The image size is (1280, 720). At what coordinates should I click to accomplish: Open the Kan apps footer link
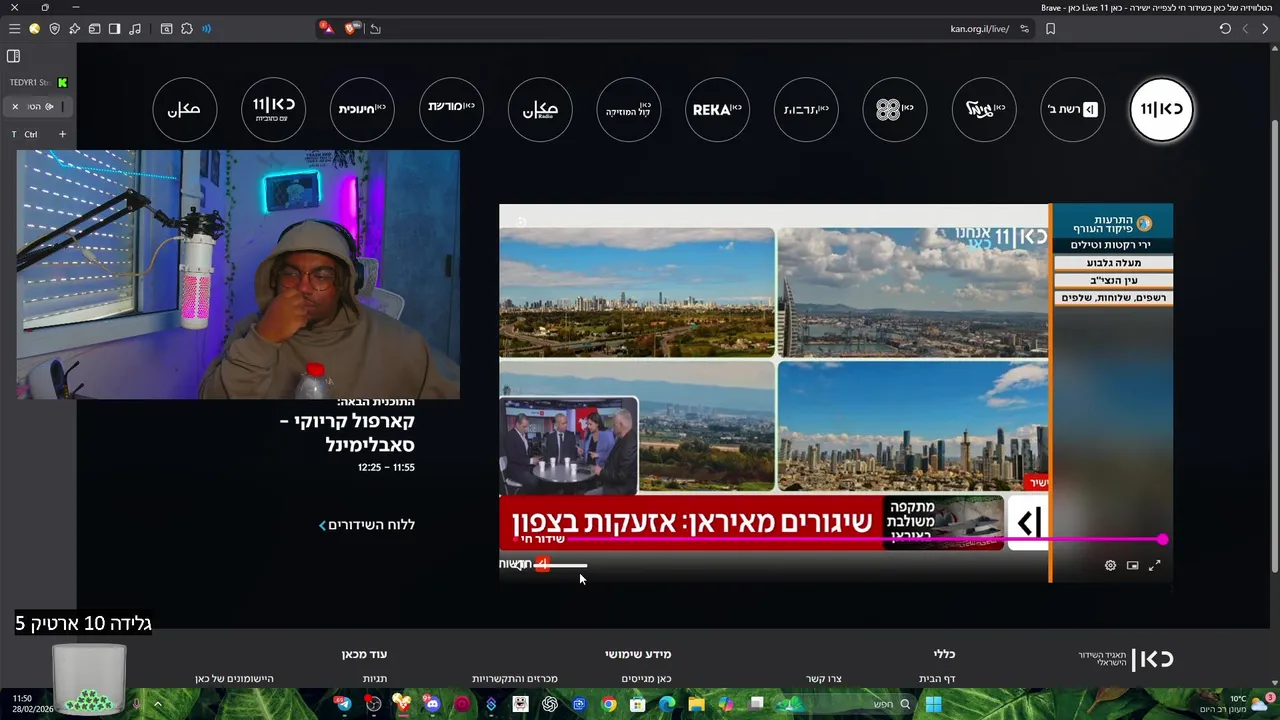click(234, 679)
